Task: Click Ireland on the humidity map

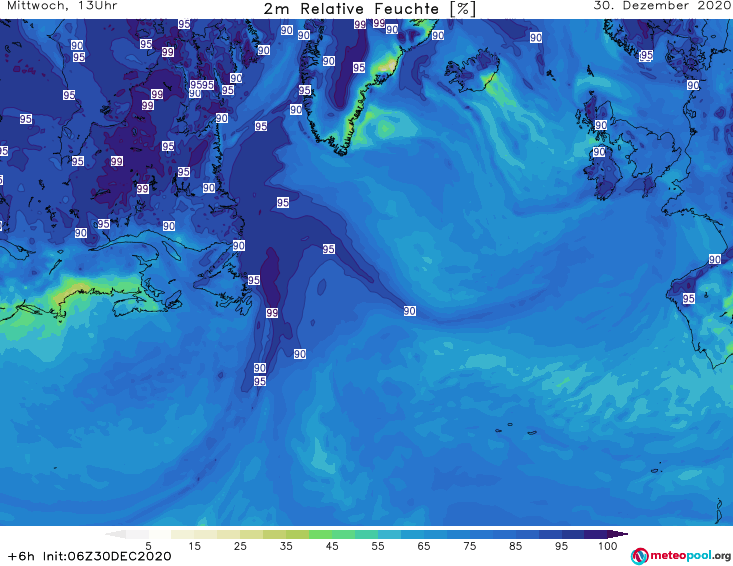Action: click(603, 176)
